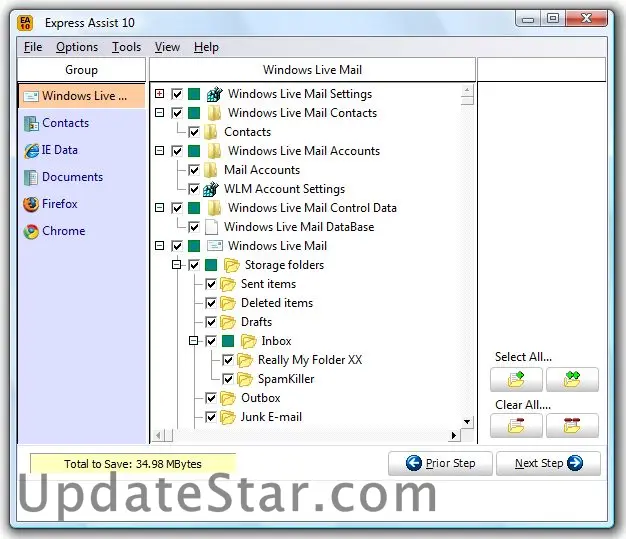626x539 pixels.
Task: Uncheck the Junk E-mail checkbox
Action: click(x=211, y=417)
